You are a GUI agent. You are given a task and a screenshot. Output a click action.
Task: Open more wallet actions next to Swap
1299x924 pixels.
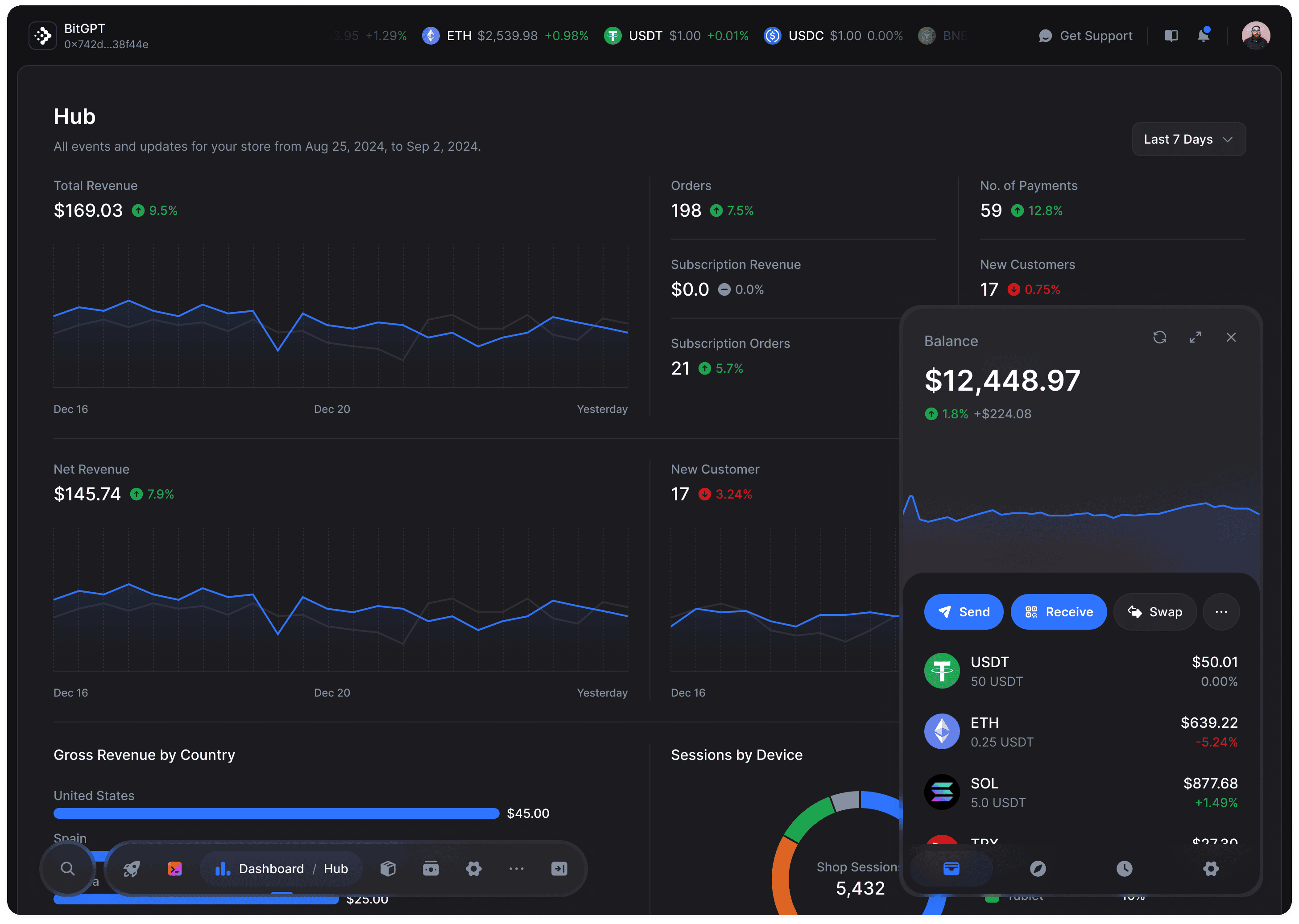tap(1221, 612)
